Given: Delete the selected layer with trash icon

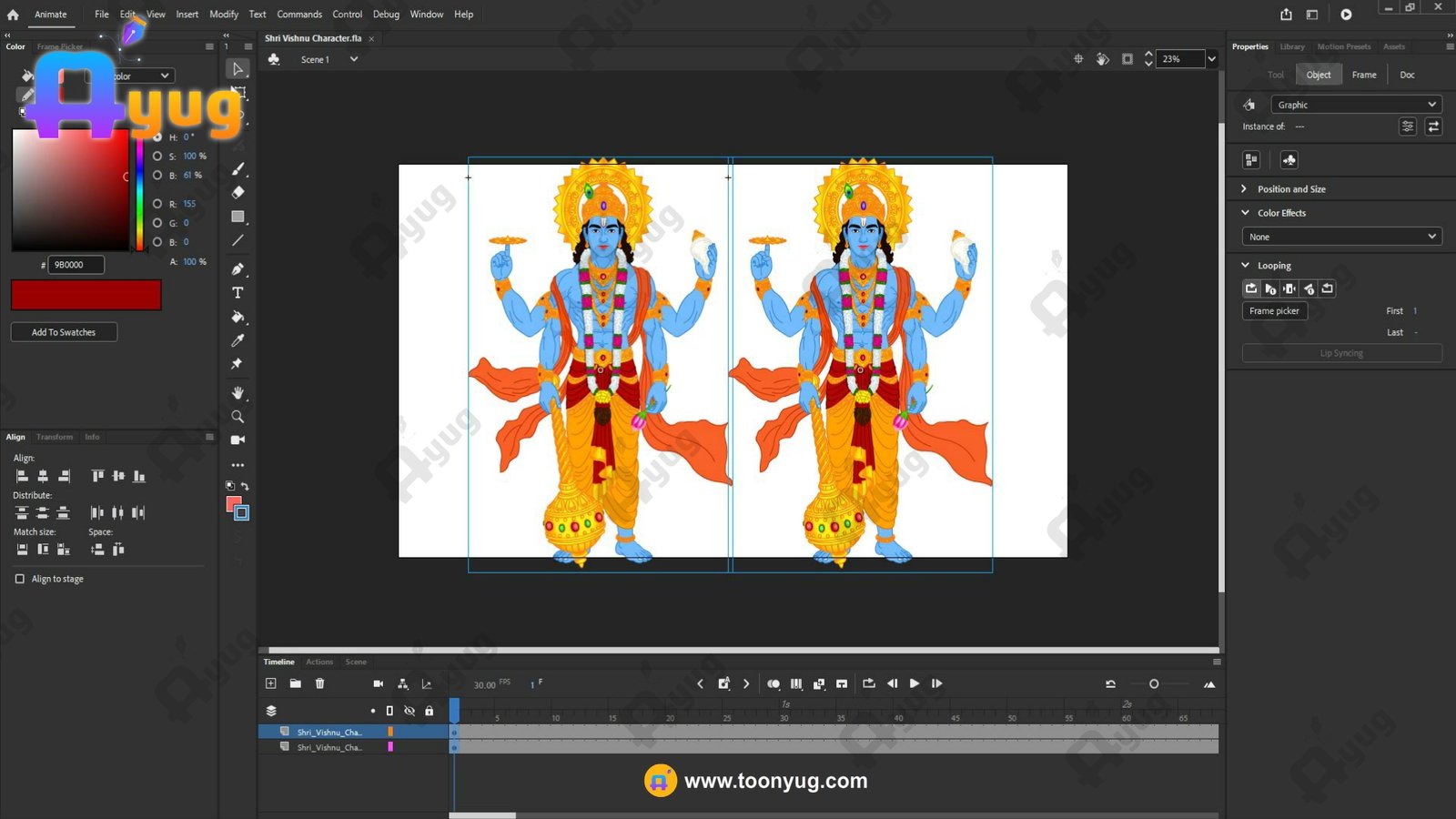Looking at the screenshot, I should click(x=319, y=683).
